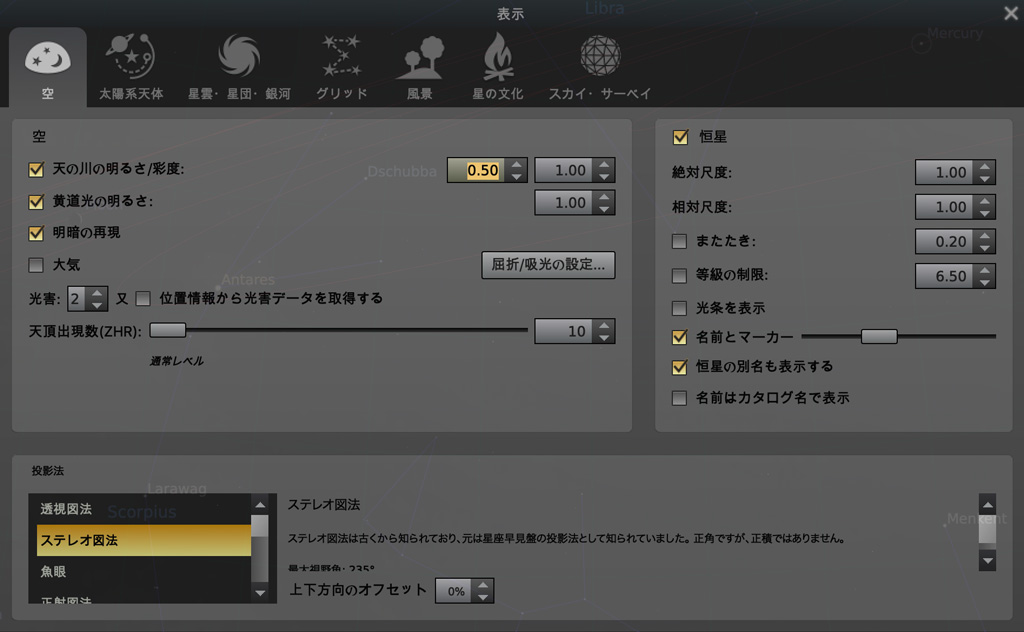
Task: Enable 名前はカタログ名で表示 checkbox
Action: tap(679, 398)
